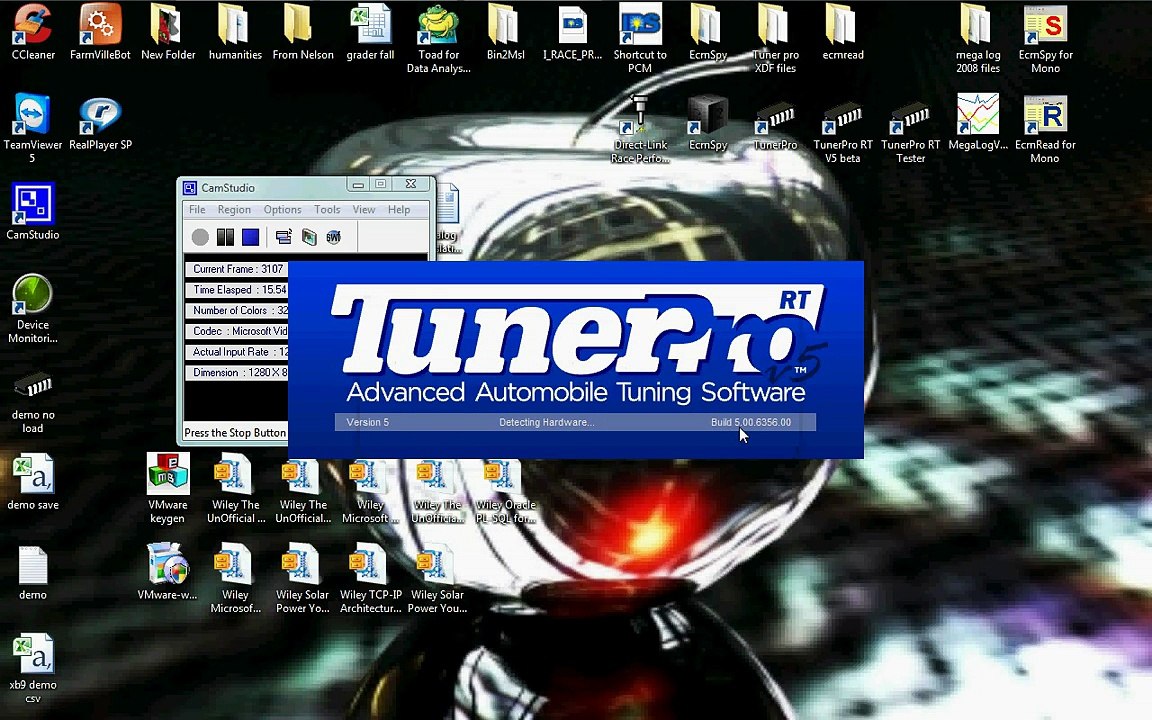Open the Help menu in CamStudio
1152x720 pixels.
[x=399, y=209]
